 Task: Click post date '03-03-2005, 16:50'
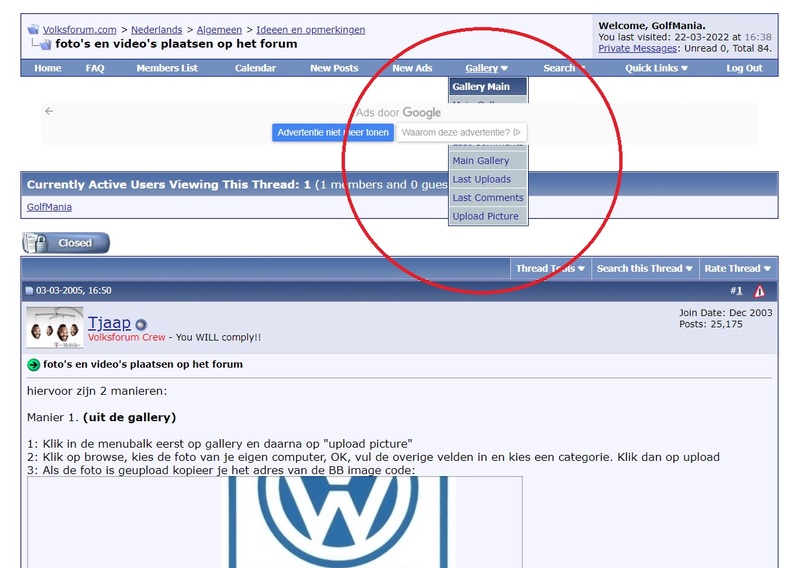tap(73, 291)
